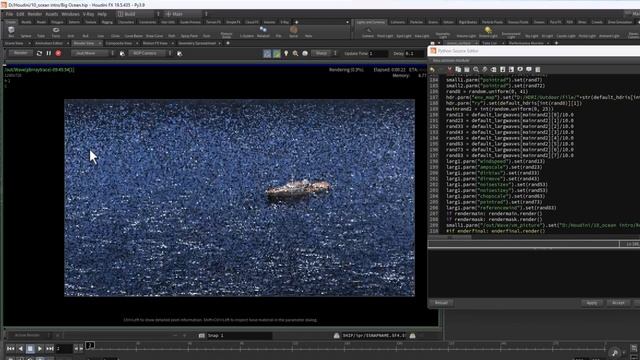Click the Reload button in Python Source Editor
Image resolution: width=640 pixels, height=360 pixels.
(x=441, y=303)
